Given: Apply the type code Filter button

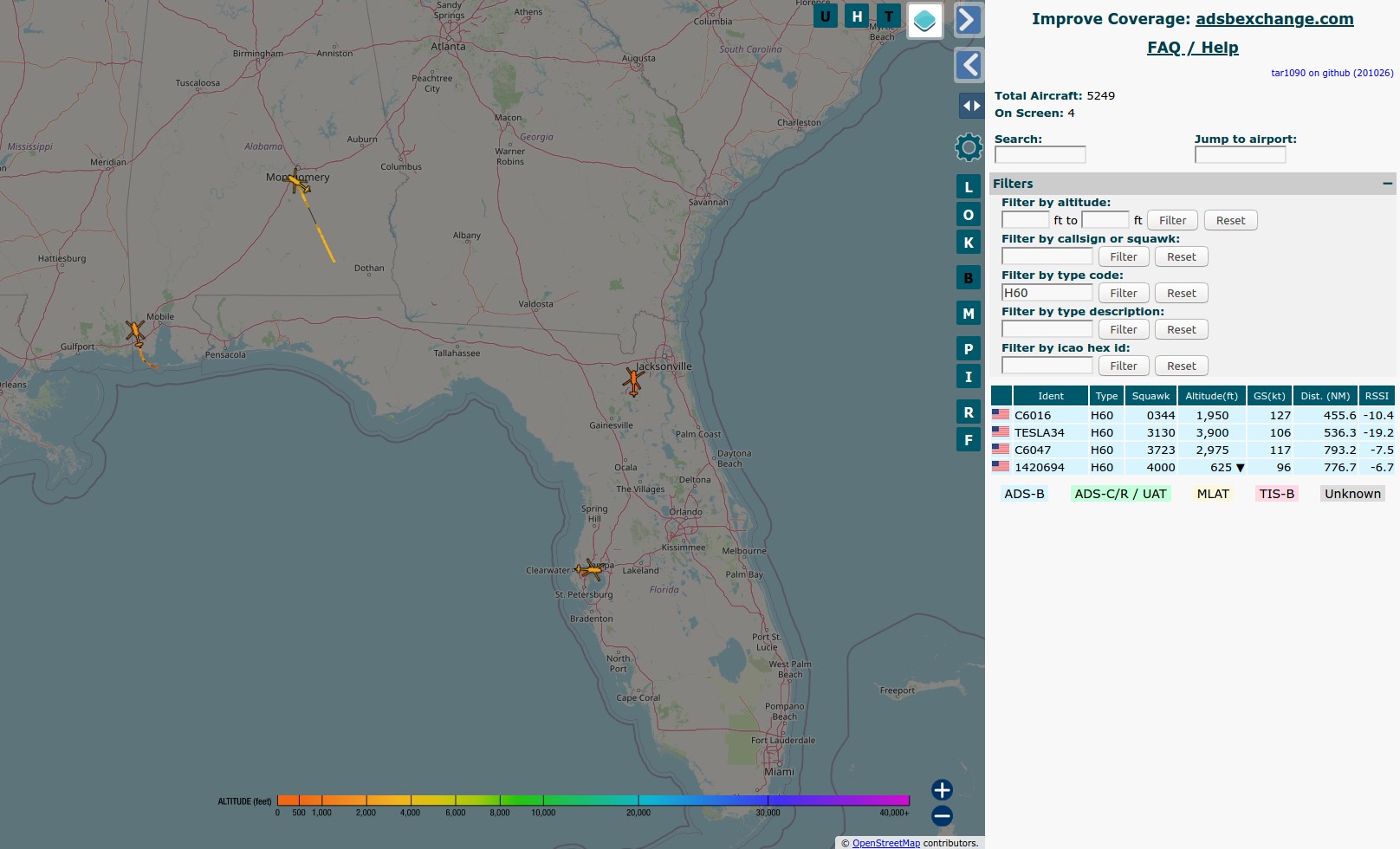Looking at the screenshot, I should (x=1124, y=294).
